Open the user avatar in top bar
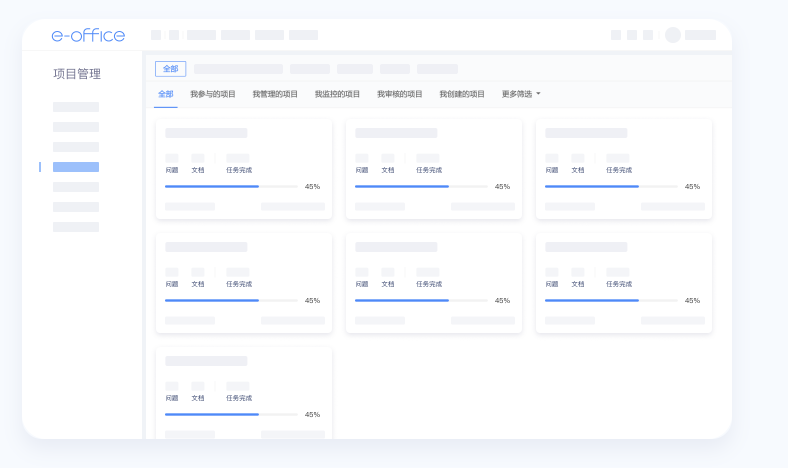The image size is (788, 468). coord(673,35)
